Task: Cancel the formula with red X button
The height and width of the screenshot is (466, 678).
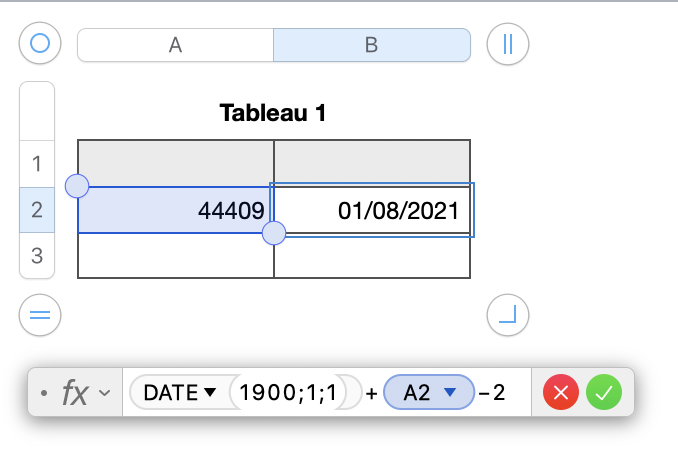Action: (561, 393)
